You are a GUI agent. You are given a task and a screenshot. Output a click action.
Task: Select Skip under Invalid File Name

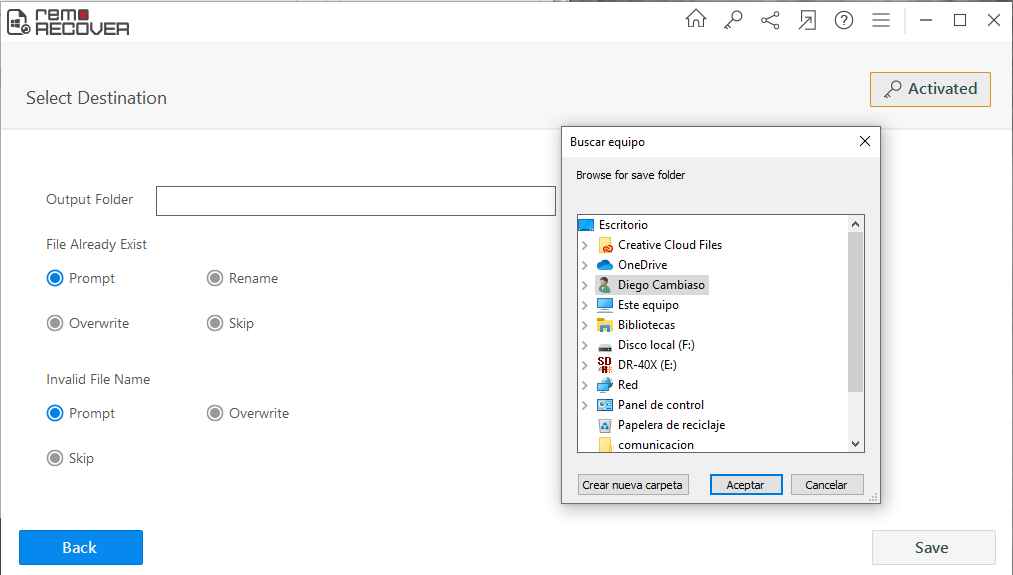point(70,458)
